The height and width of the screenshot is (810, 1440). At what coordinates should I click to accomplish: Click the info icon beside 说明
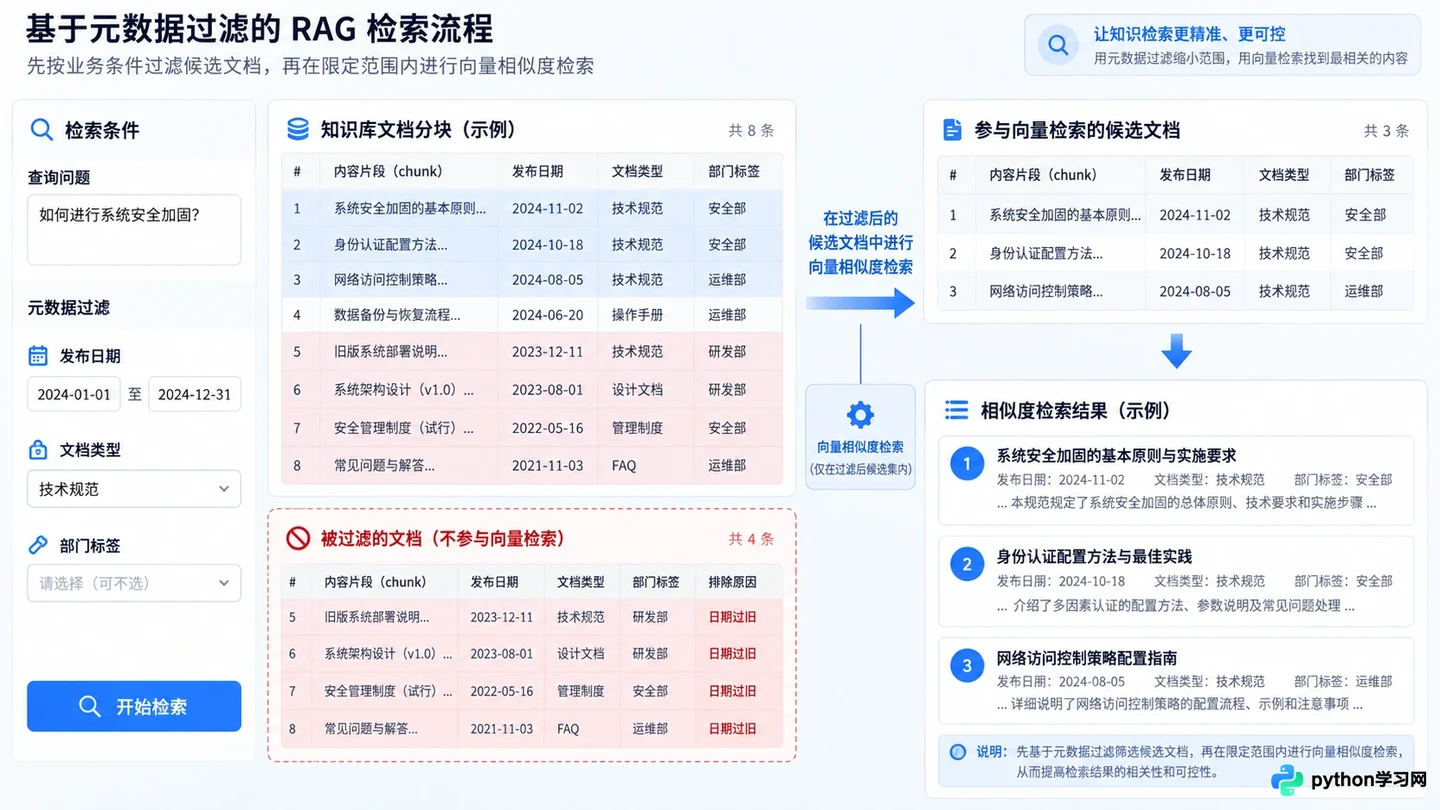coord(958,752)
